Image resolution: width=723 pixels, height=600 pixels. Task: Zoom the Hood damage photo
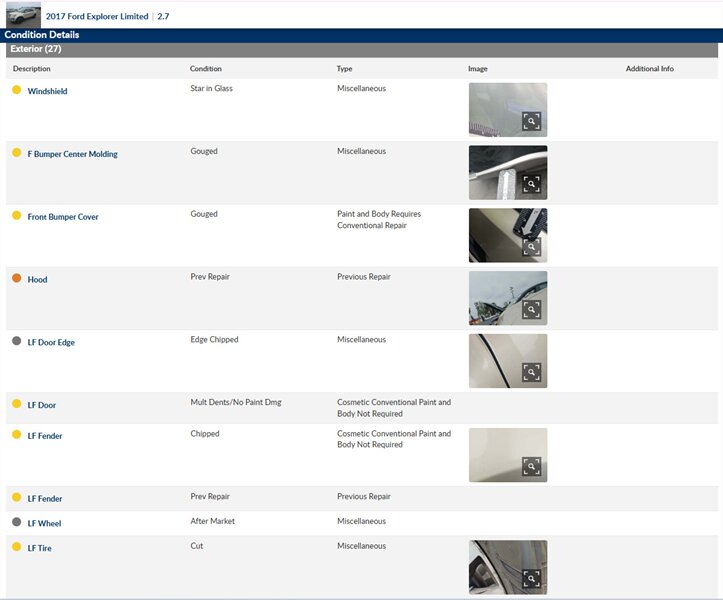(531, 310)
